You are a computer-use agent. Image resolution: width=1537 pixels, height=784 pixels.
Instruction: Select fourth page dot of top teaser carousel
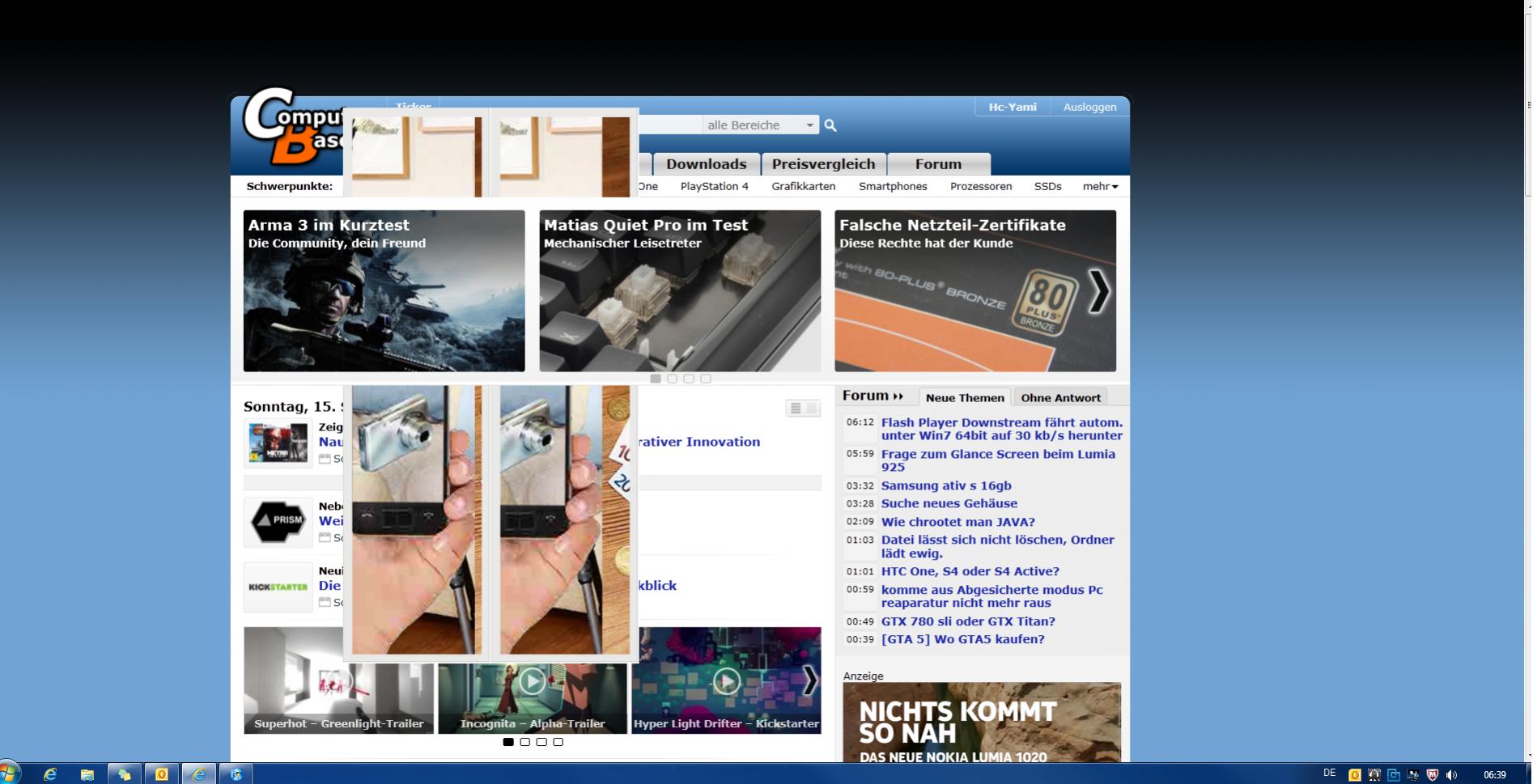tap(706, 379)
